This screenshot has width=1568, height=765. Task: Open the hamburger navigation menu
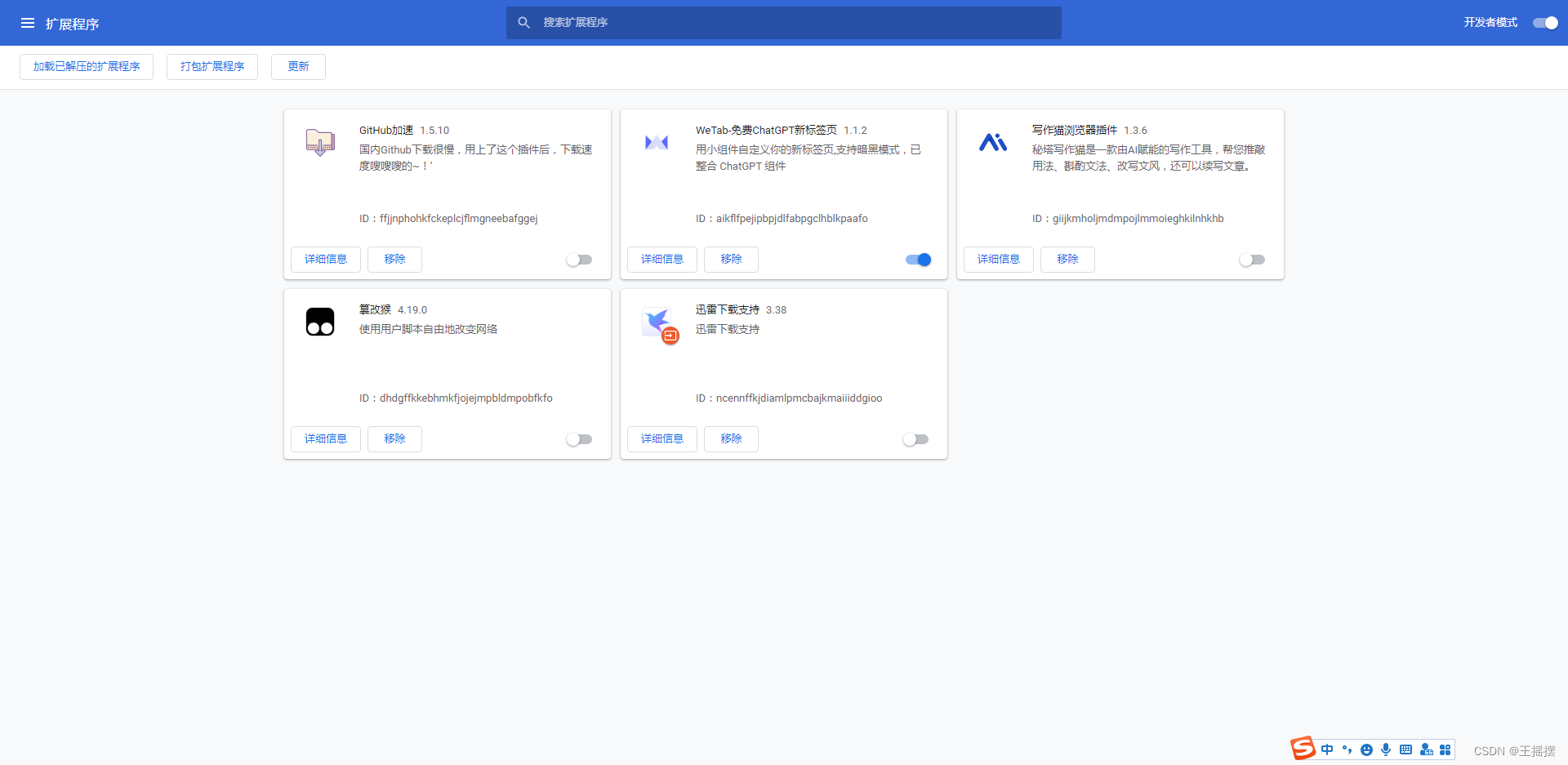[28, 23]
